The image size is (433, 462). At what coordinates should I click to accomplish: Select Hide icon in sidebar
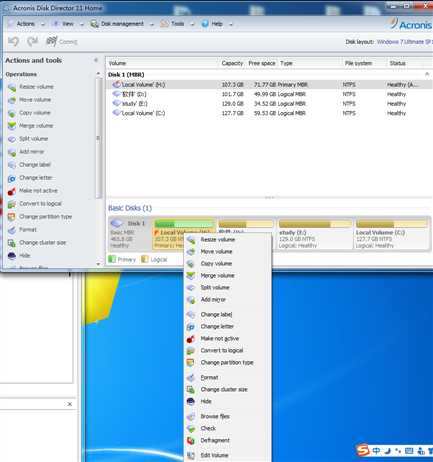coord(12,256)
